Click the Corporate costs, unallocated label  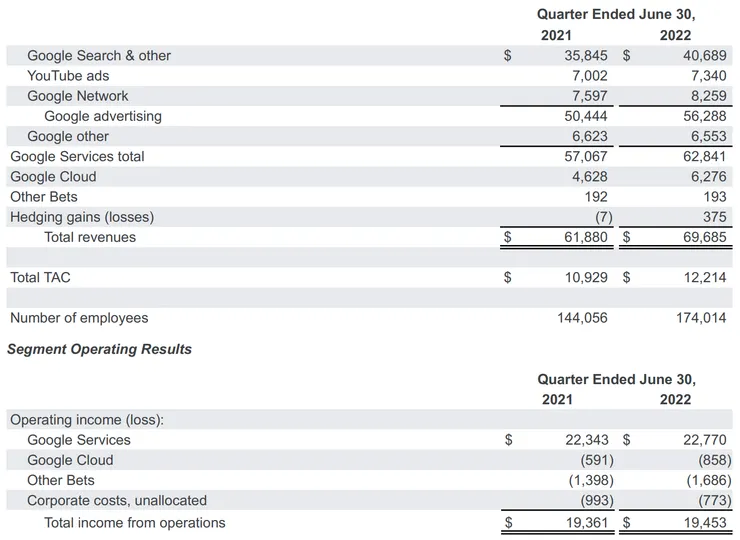(x=117, y=500)
